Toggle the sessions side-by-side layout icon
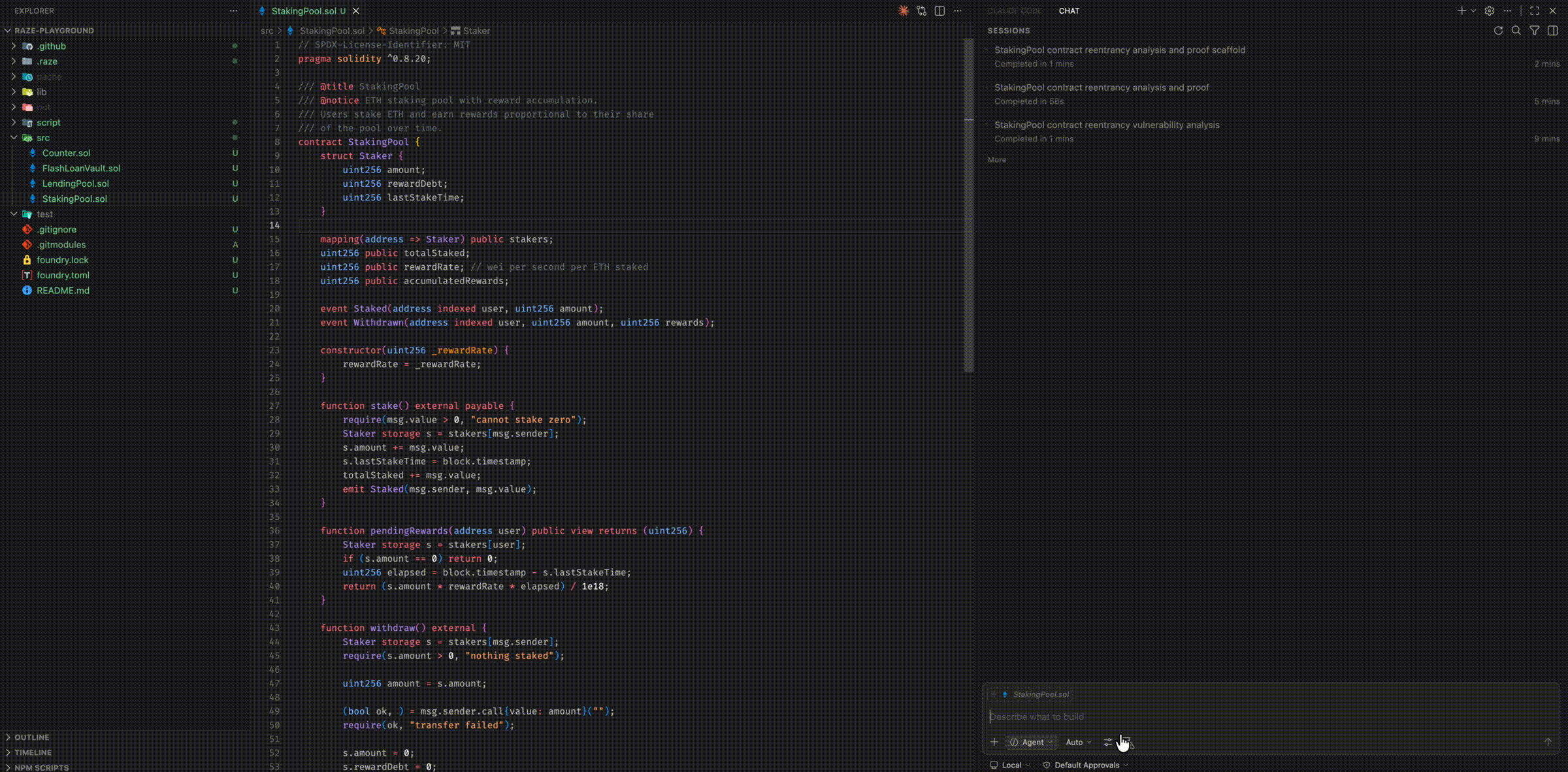This screenshot has width=1568, height=772. tap(1553, 31)
